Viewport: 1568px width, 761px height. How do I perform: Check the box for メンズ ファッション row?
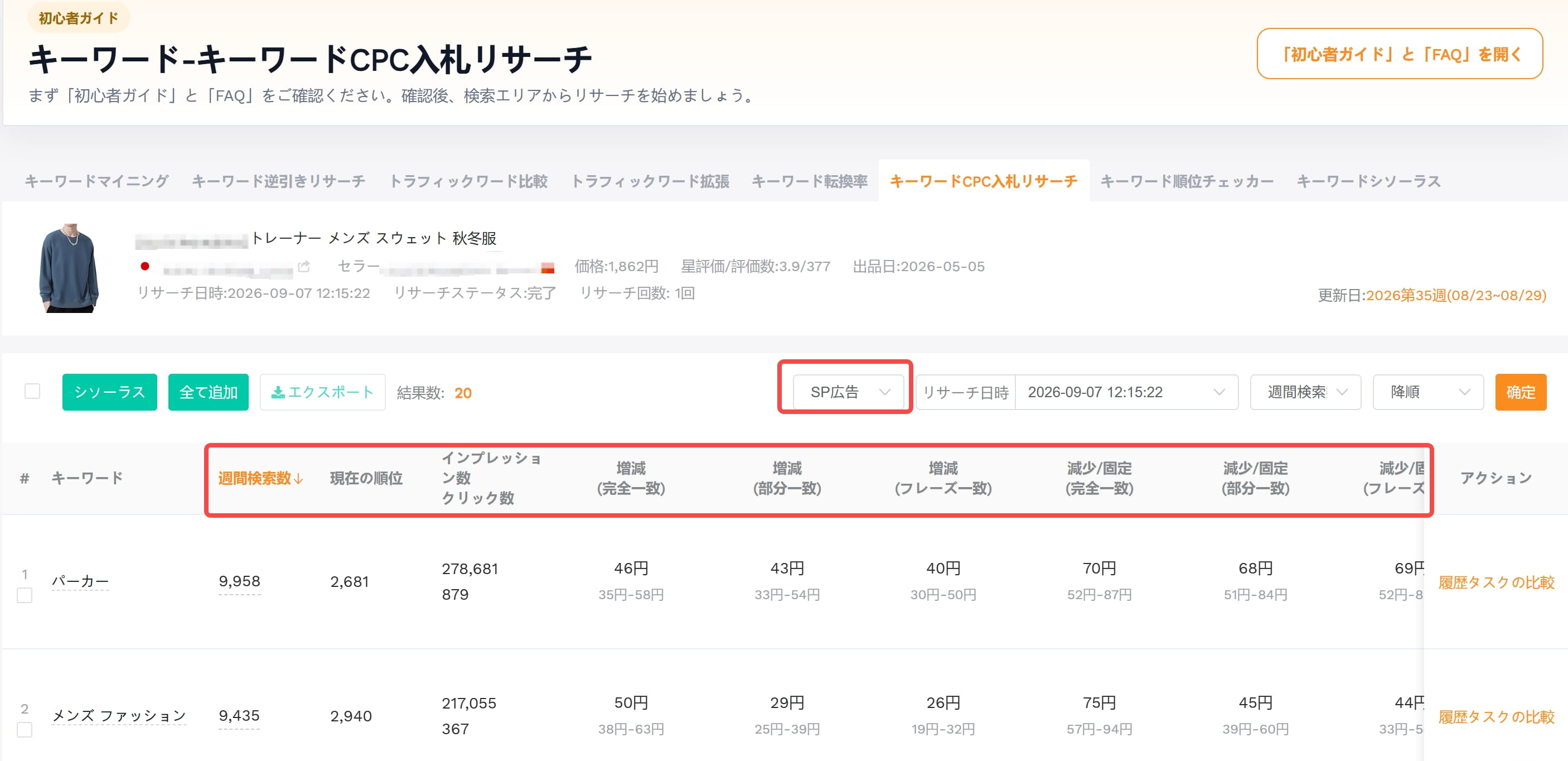tap(25, 729)
